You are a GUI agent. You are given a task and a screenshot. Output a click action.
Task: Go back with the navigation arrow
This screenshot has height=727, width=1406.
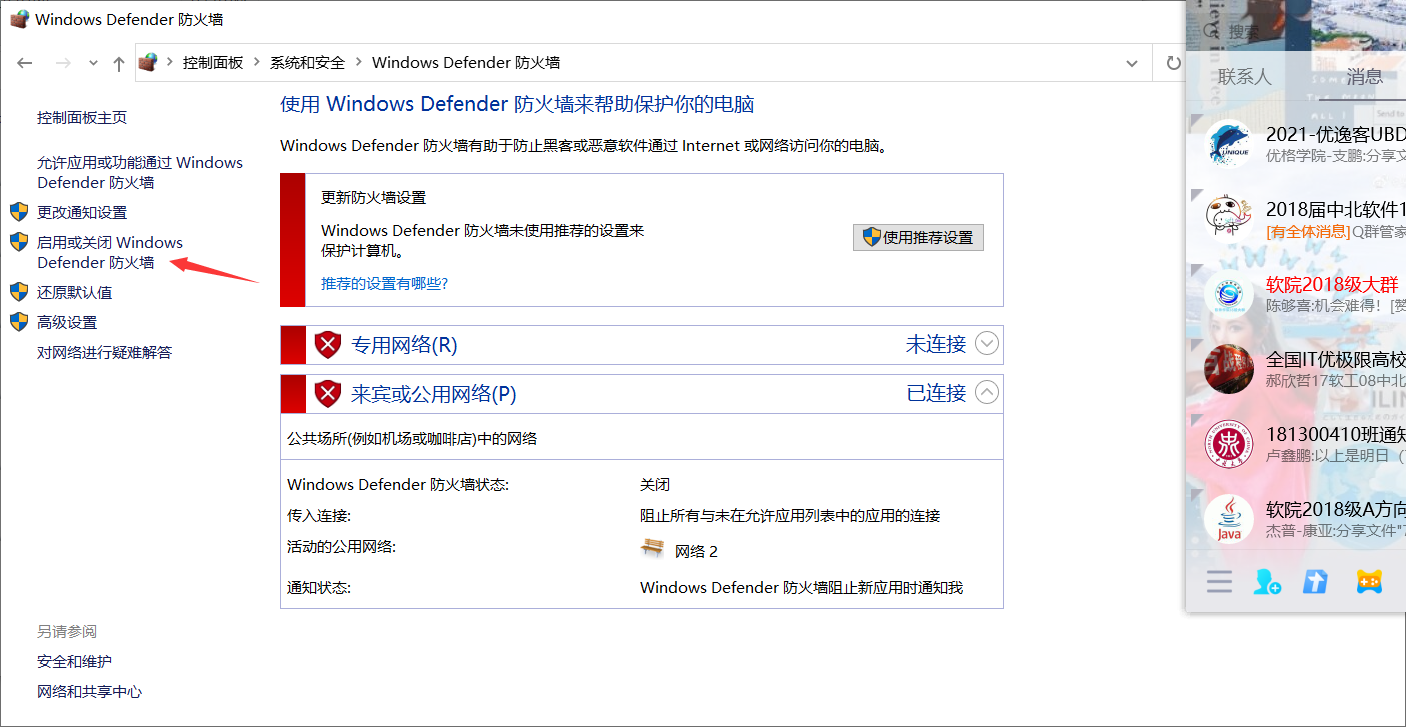[x=25, y=63]
